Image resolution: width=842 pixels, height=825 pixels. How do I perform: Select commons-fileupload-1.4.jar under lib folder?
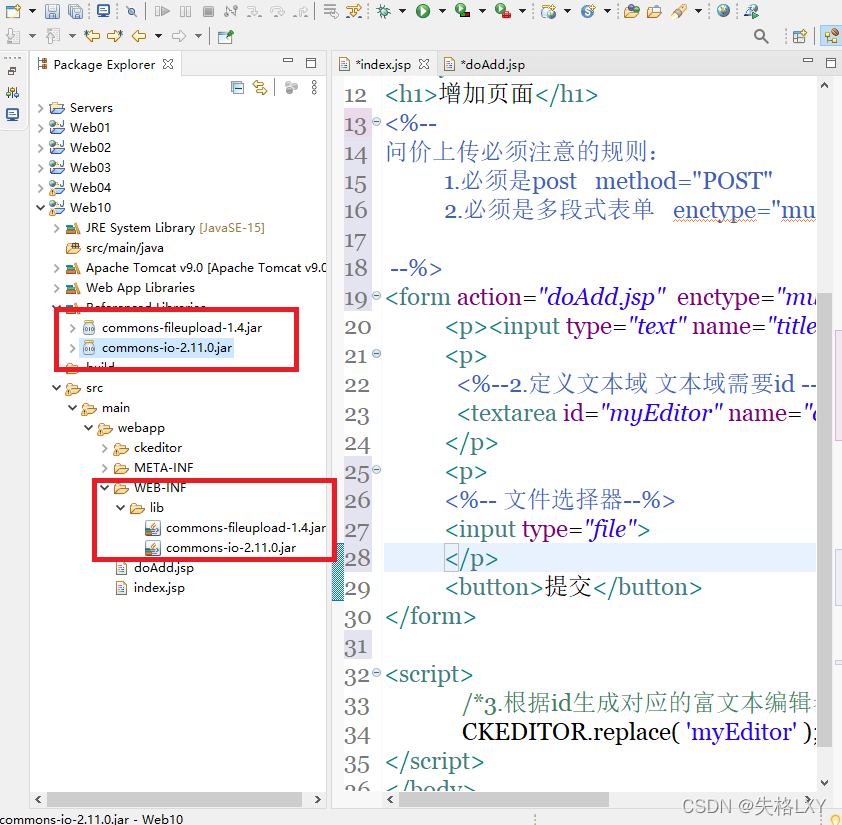pos(236,528)
